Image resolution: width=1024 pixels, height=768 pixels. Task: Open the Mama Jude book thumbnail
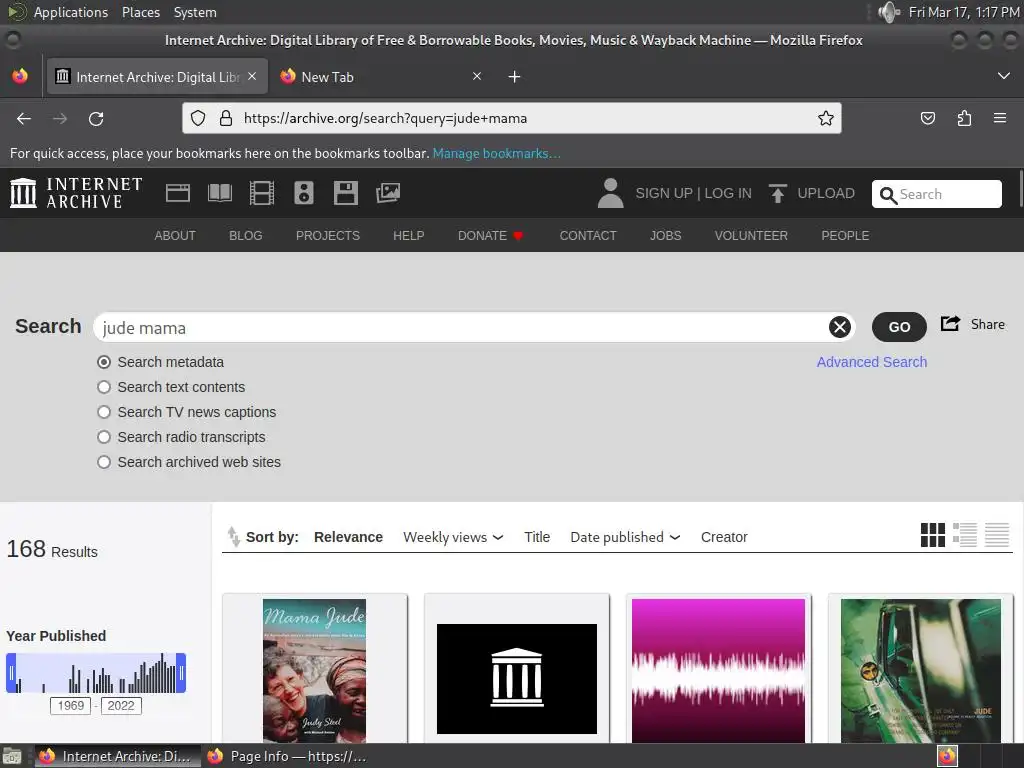pyautogui.click(x=314, y=671)
